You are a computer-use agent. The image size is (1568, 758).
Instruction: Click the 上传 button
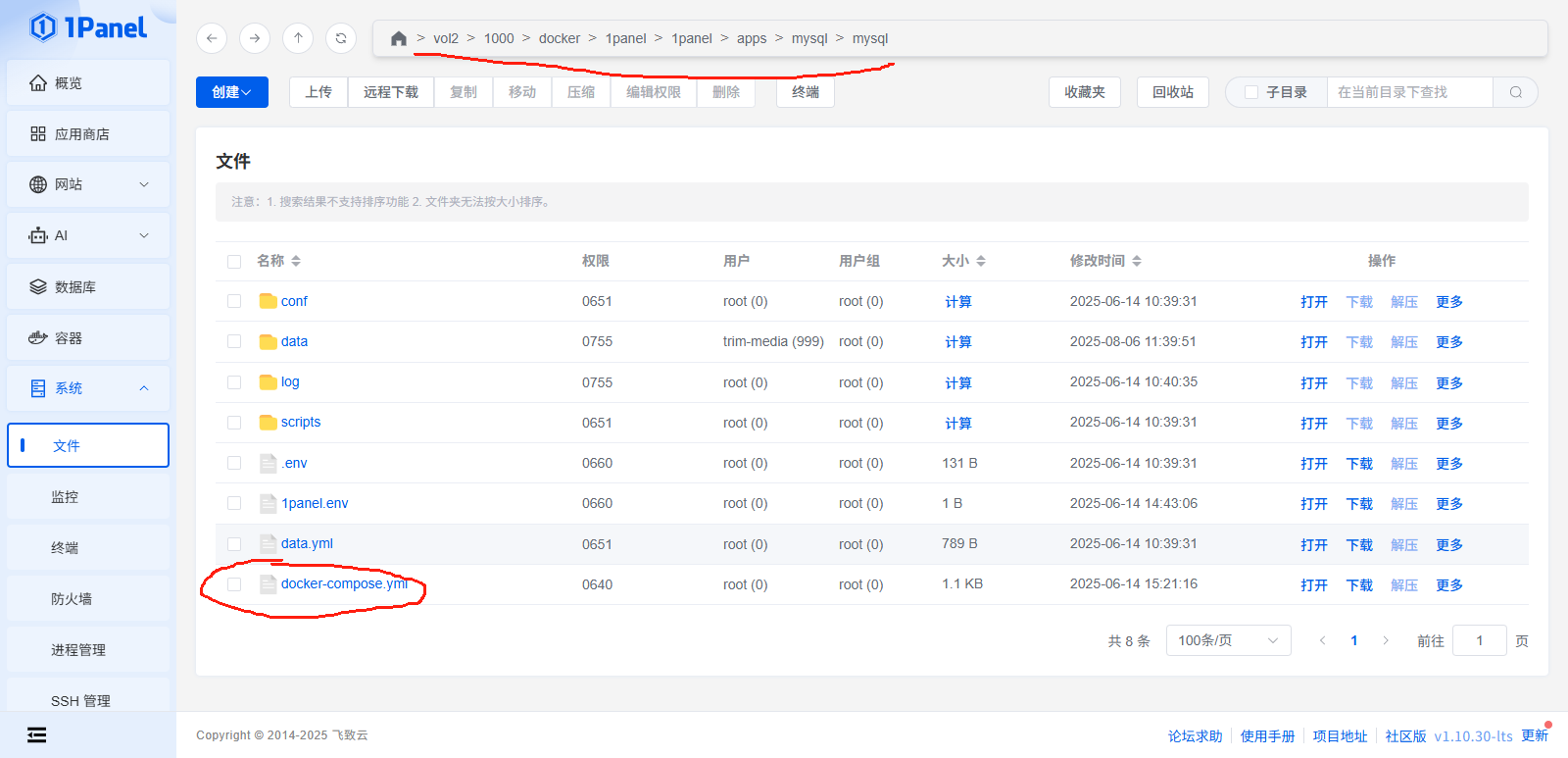pyautogui.click(x=318, y=92)
